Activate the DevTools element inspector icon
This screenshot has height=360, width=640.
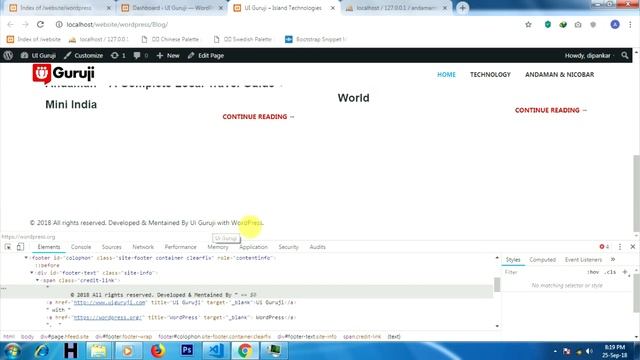pos(8,247)
